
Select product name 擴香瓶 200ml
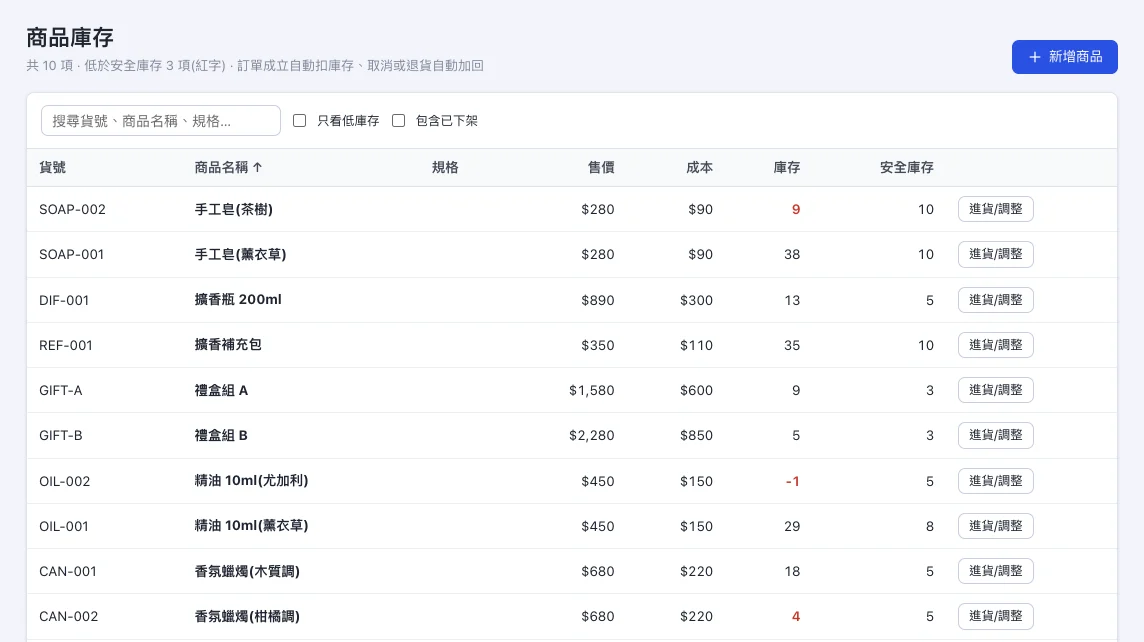click(238, 300)
